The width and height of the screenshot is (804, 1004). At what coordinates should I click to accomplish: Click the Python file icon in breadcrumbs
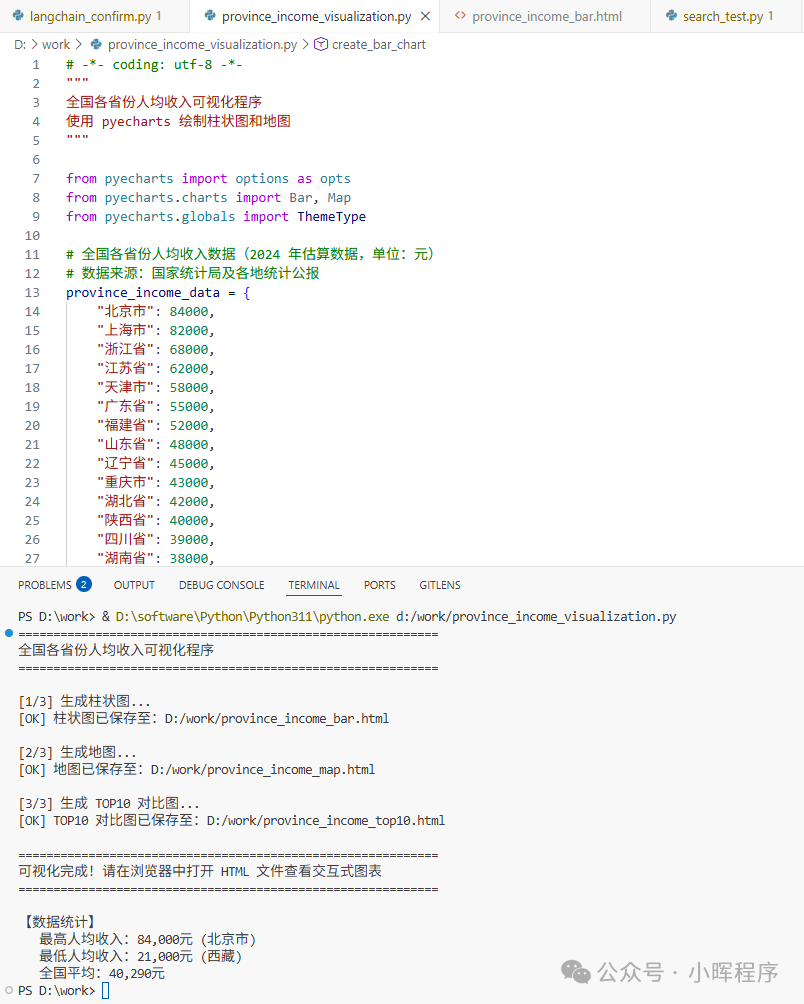point(96,45)
